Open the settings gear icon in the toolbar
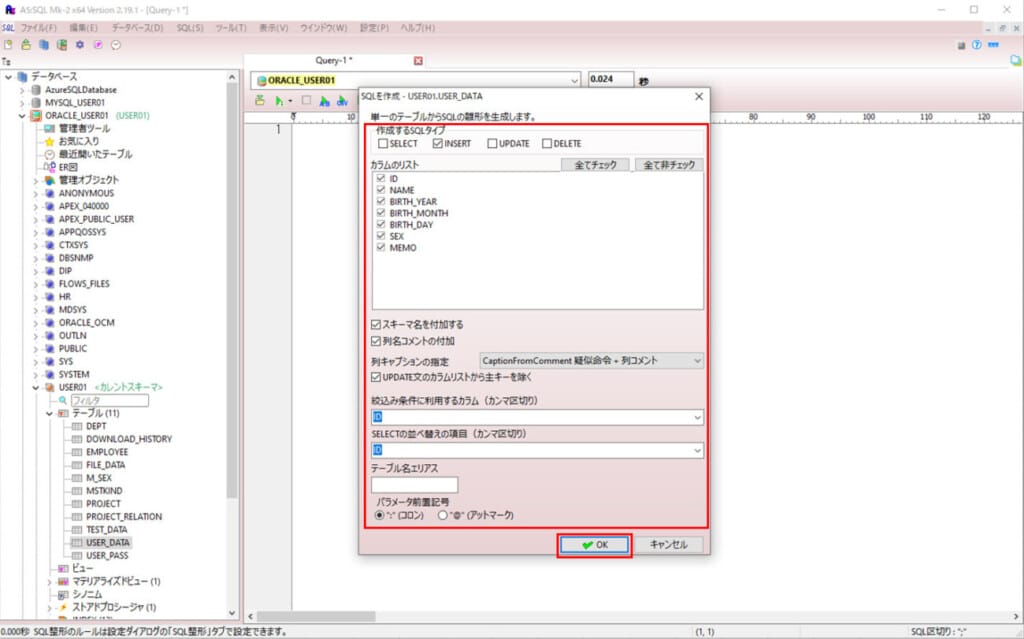 pyautogui.click(x=79, y=44)
